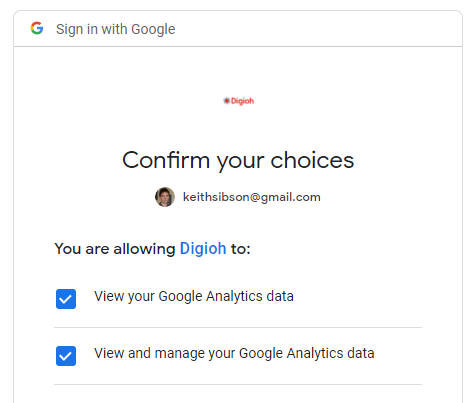Click the Google G logo

pos(37,28)
